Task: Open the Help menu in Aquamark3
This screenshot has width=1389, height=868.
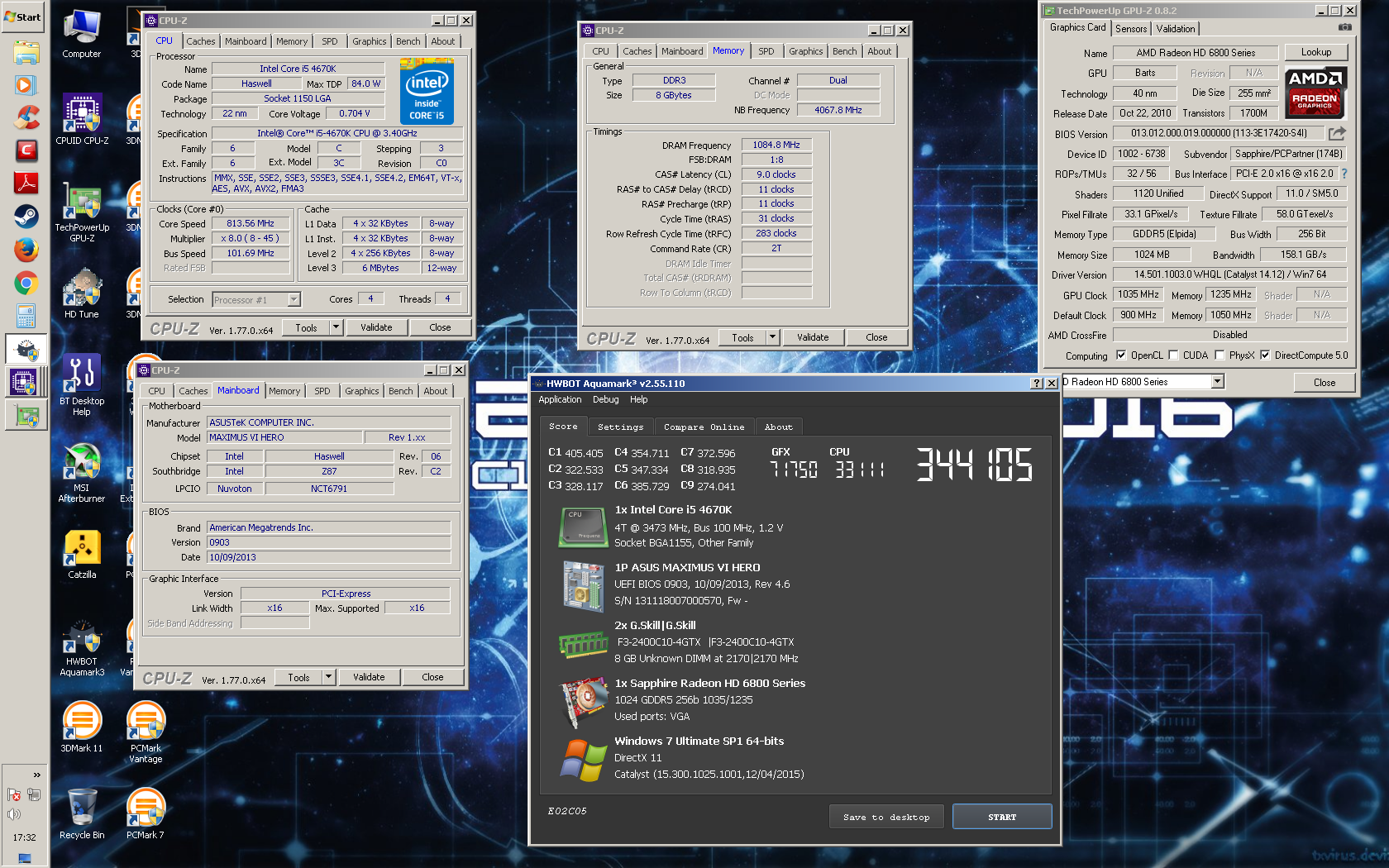Action: tap(638, 399)
